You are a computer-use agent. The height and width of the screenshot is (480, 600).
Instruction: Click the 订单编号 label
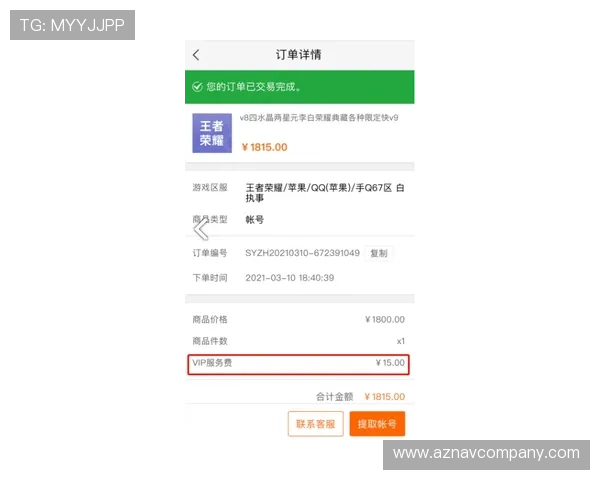point(210,253)
